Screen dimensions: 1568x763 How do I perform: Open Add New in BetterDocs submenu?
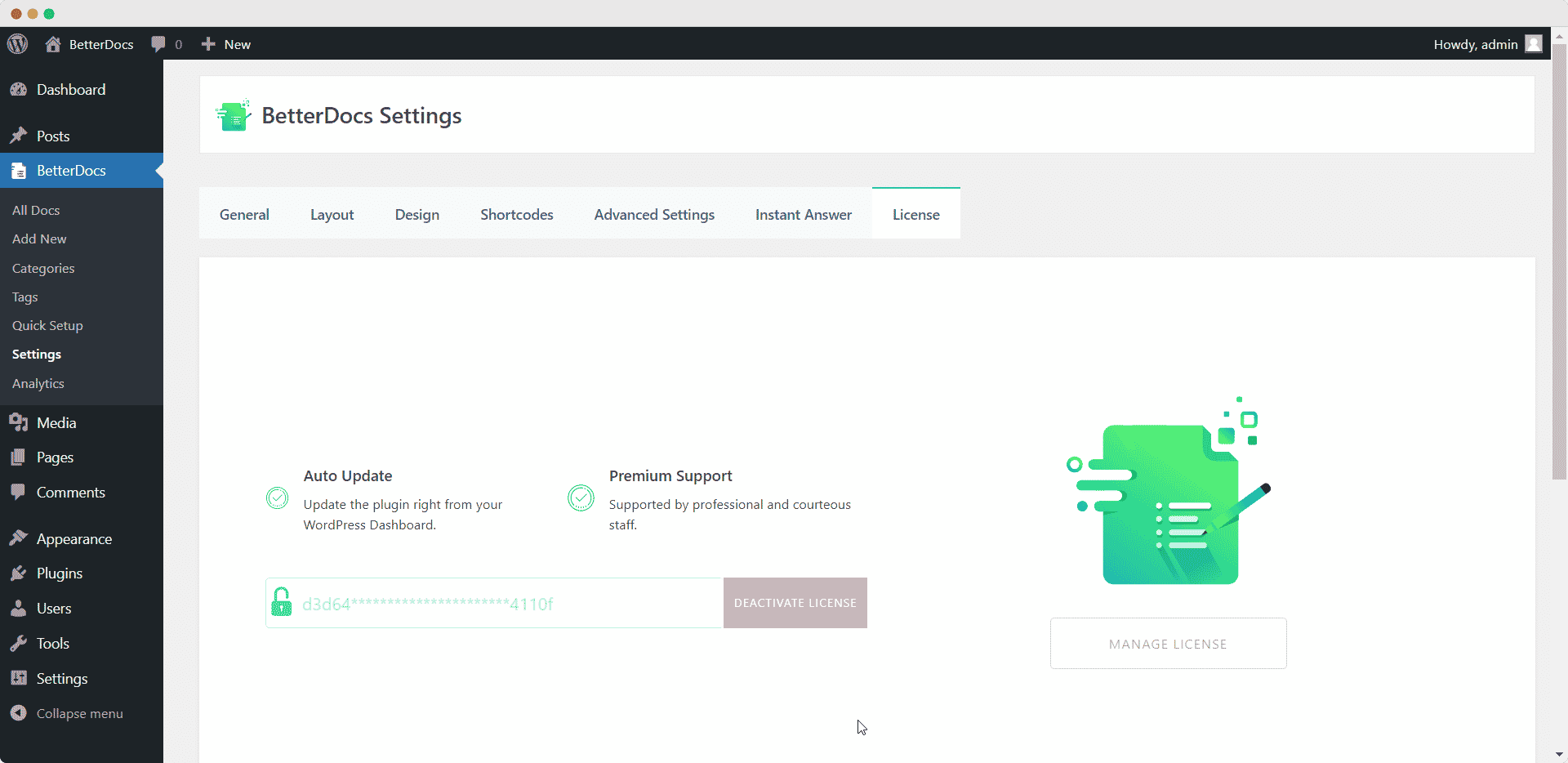click(39, 239)
